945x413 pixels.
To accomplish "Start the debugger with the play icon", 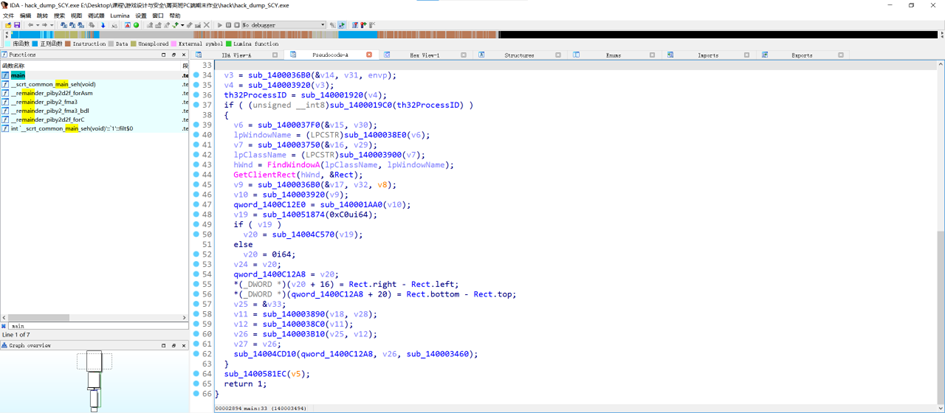I will point(220,25).
